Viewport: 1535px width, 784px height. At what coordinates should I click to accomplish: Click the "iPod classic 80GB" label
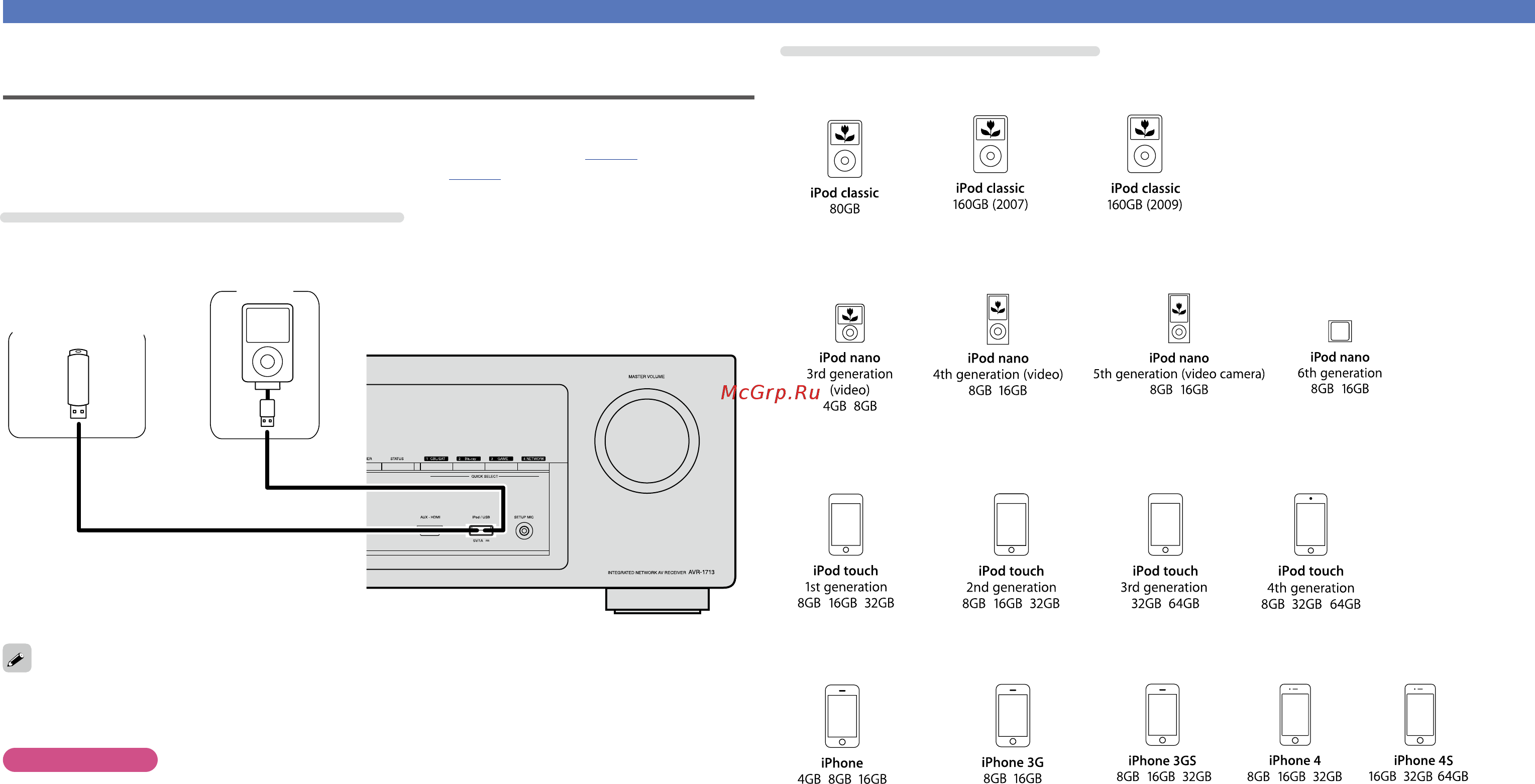point(844,200)
